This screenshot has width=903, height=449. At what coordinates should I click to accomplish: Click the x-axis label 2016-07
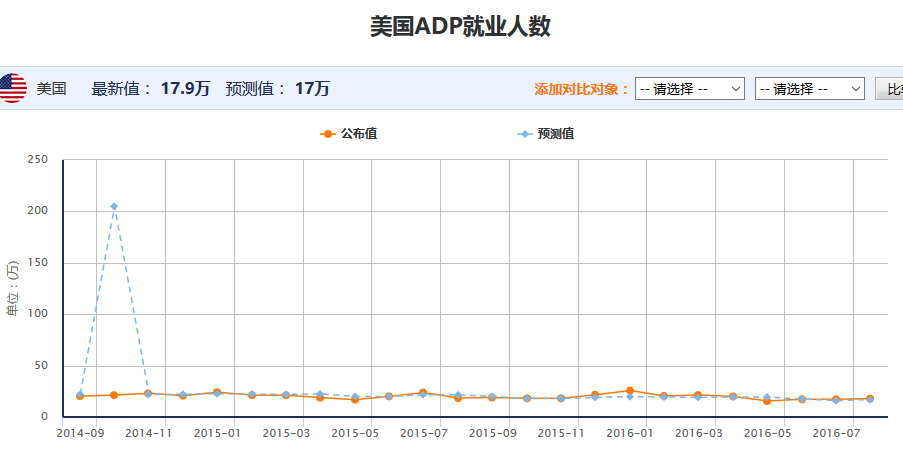836,433
